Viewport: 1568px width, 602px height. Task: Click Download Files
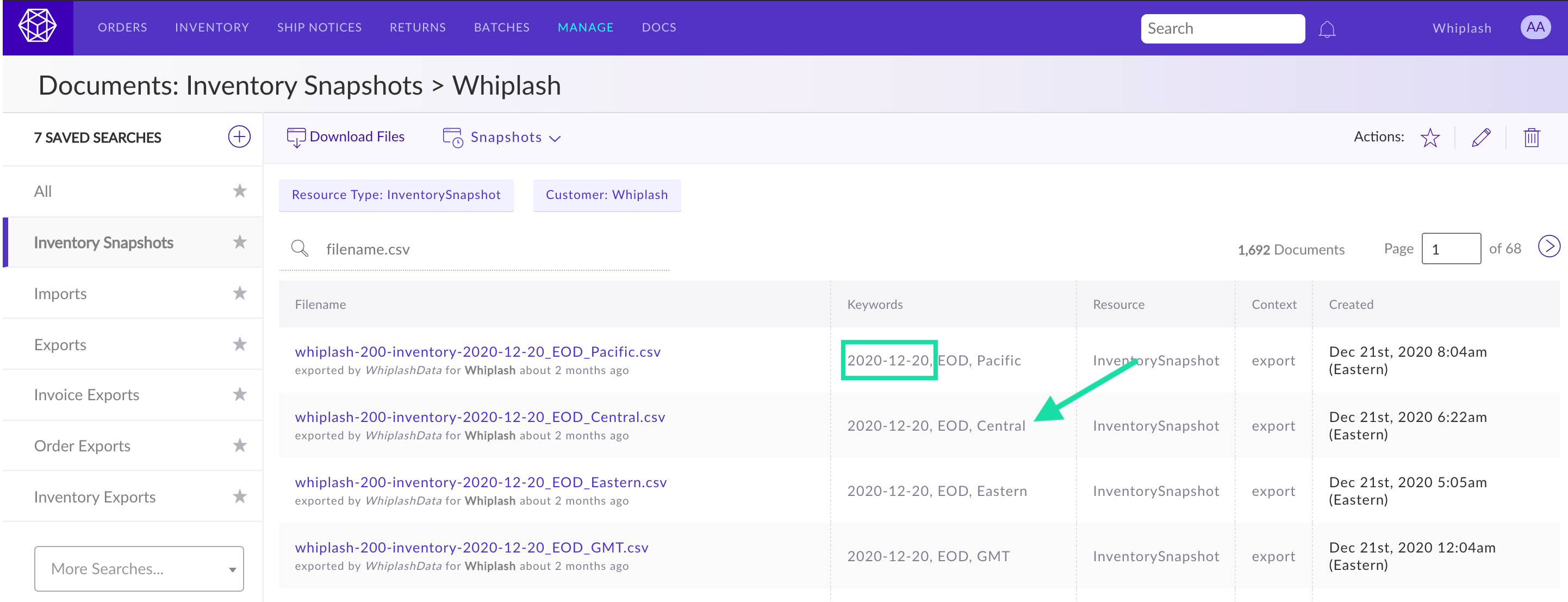345,137
